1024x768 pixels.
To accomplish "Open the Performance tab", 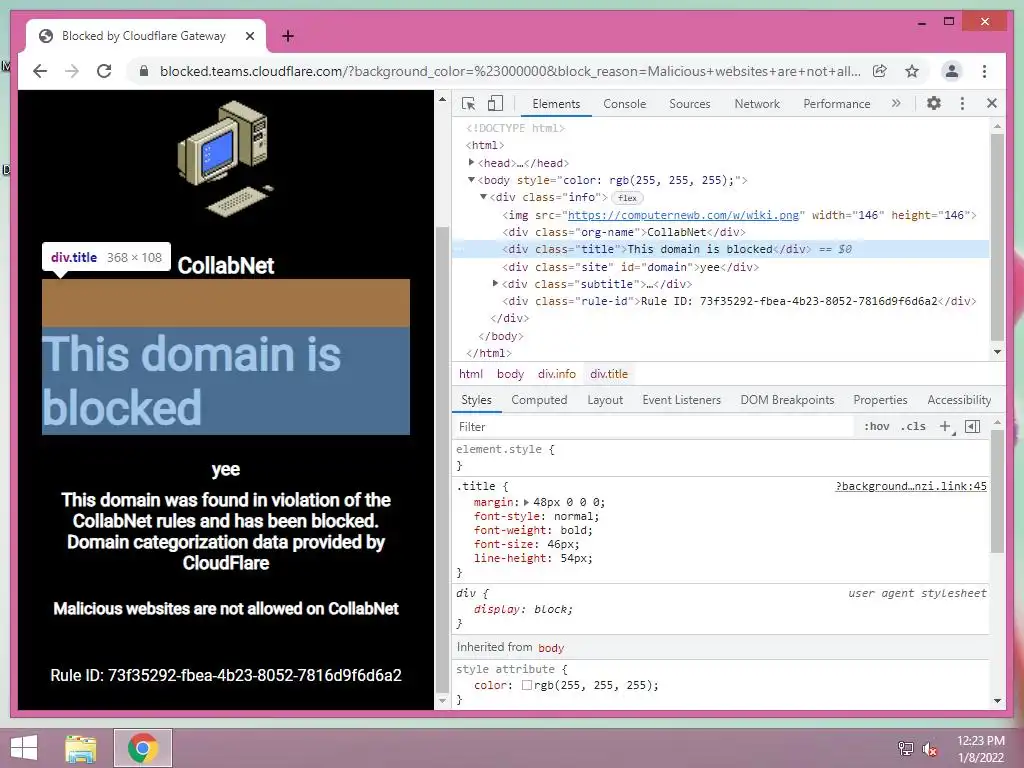I will [837, 104].
